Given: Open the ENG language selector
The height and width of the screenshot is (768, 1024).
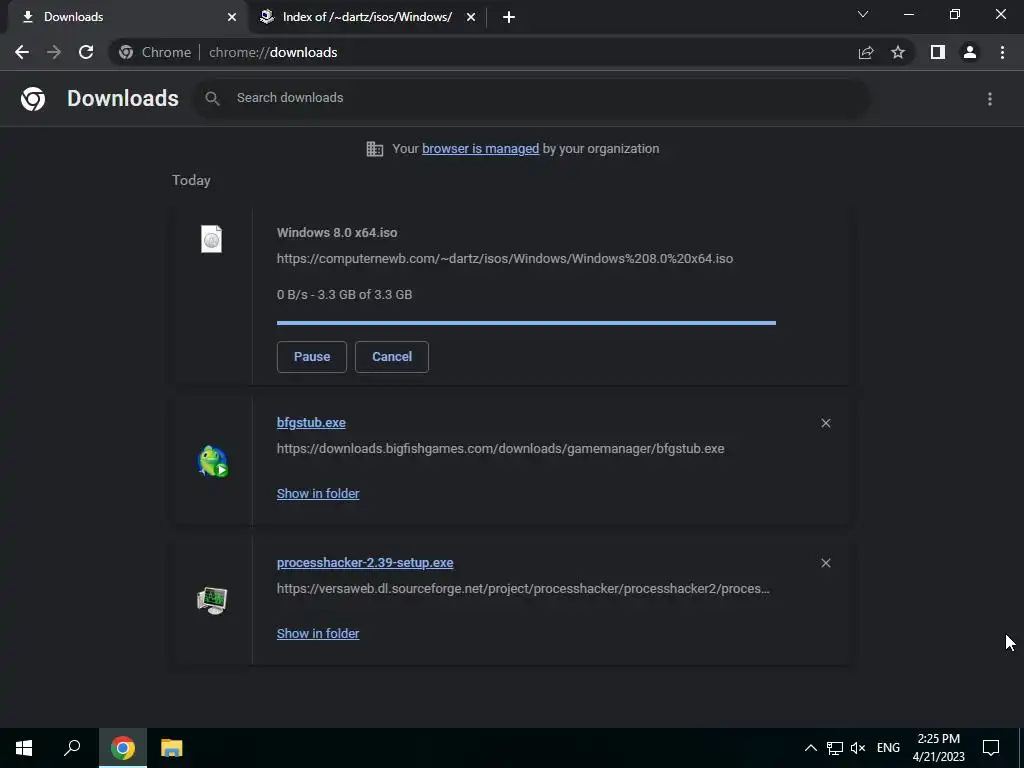Looking at the screenshot, I should pos(888,748).
